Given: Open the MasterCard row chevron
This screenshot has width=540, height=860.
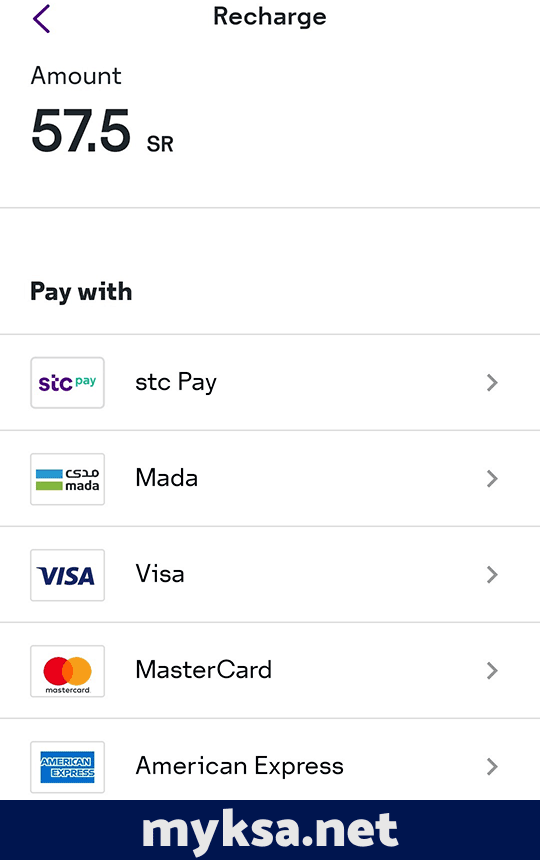Looking at the screenshot, I should pos(492,671).
